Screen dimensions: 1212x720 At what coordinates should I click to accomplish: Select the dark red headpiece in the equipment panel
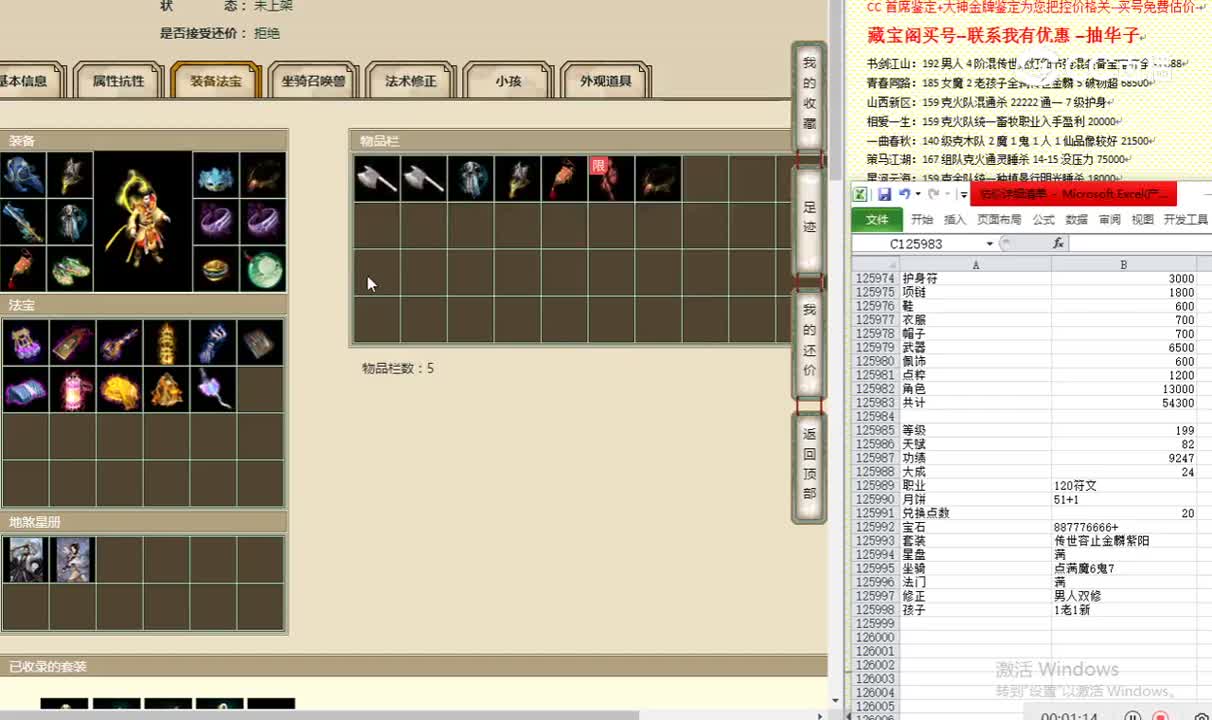point(262,175)
